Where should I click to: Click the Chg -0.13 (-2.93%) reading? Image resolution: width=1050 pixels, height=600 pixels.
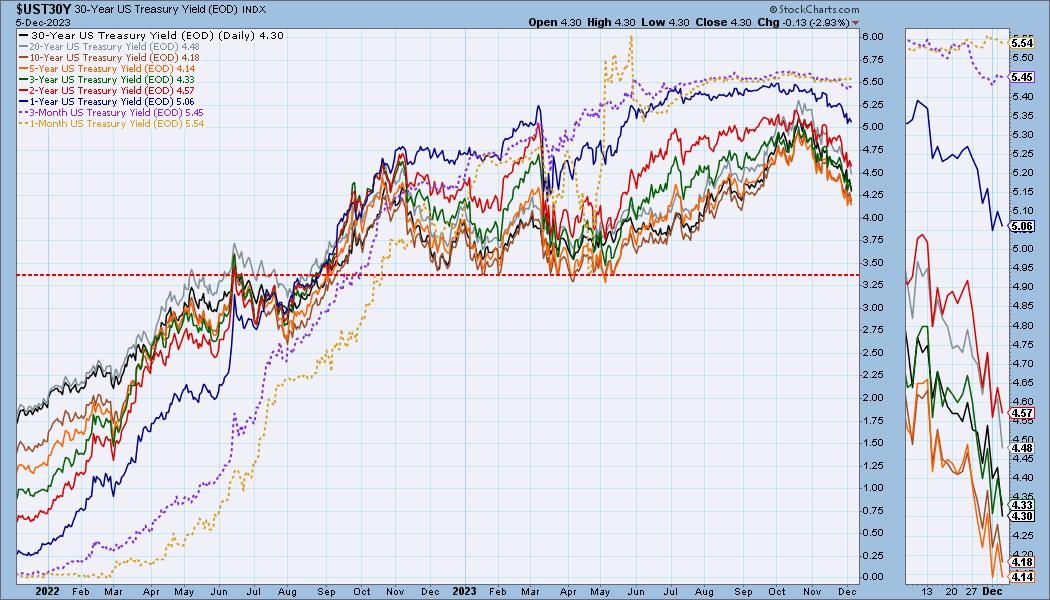804,22
